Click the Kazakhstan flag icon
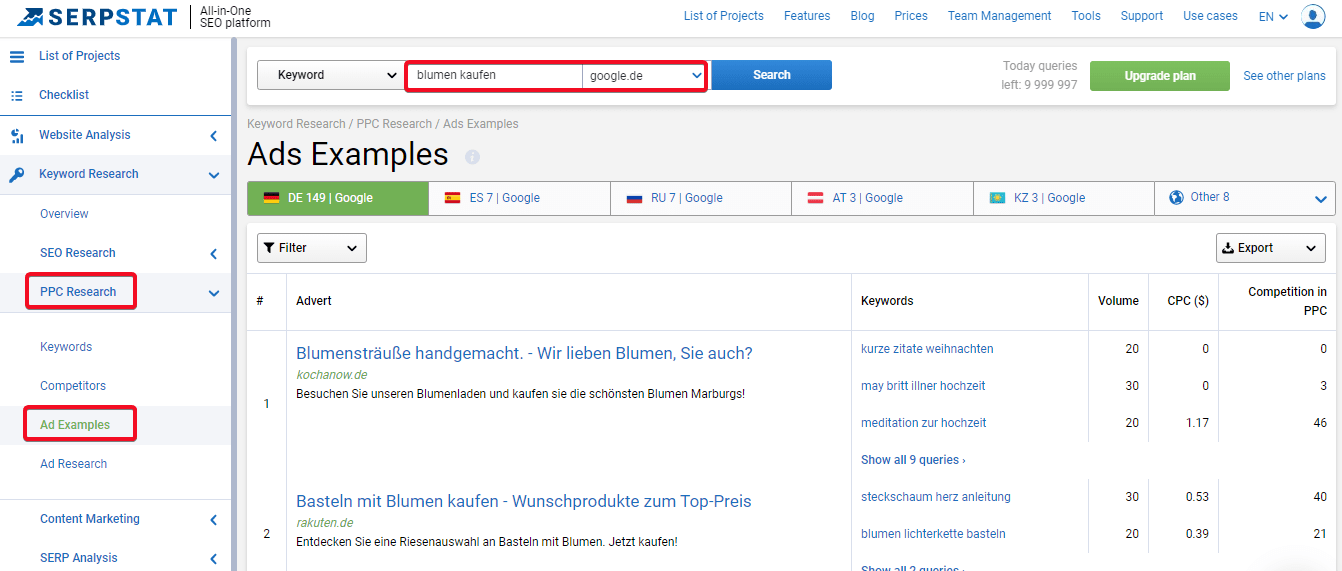Image resolution: width=1342 pixels, height=571 pixels. pos(998,198)
